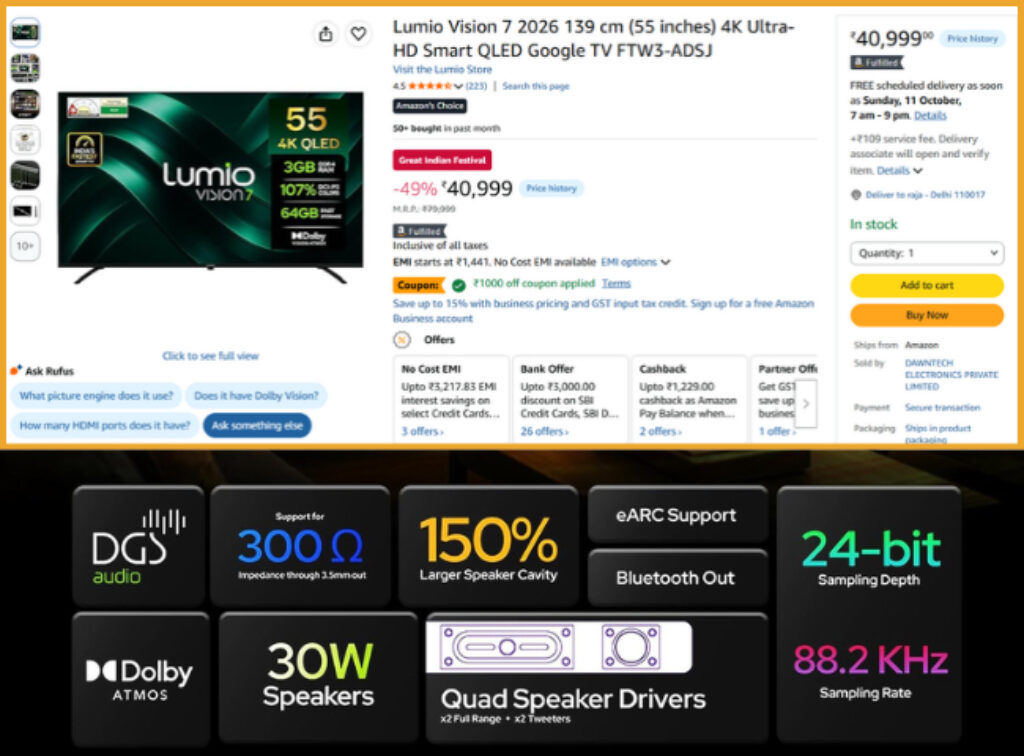Add the TV to wishlist with heart icon
The image size is (1024, 756).
coord(359,33)
